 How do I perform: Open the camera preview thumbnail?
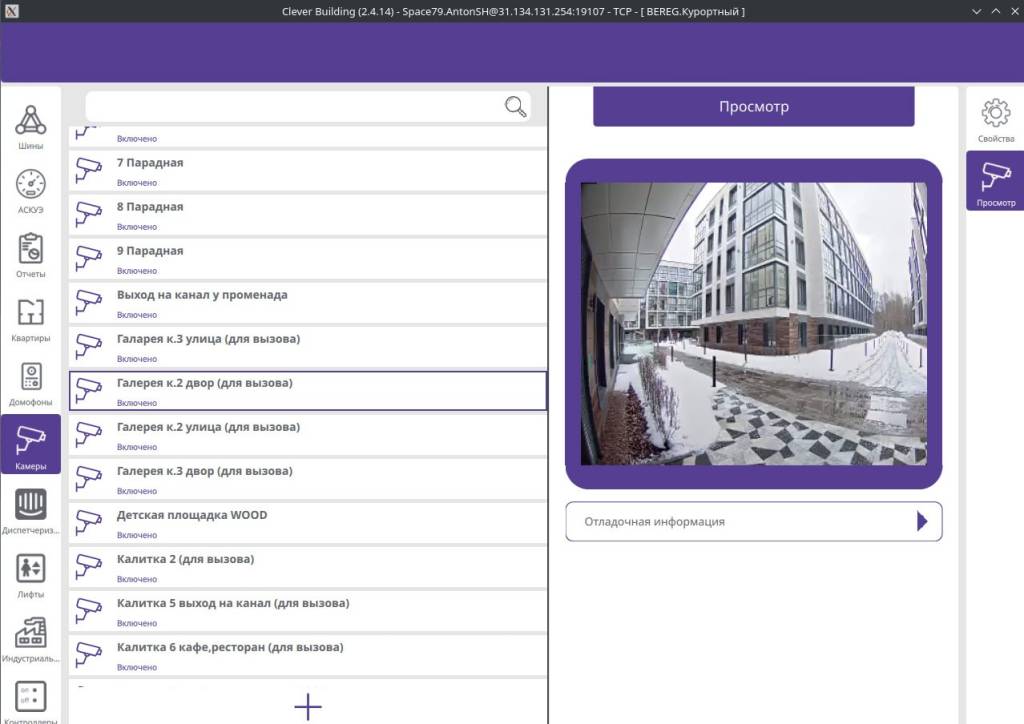[x=753, y=322]
